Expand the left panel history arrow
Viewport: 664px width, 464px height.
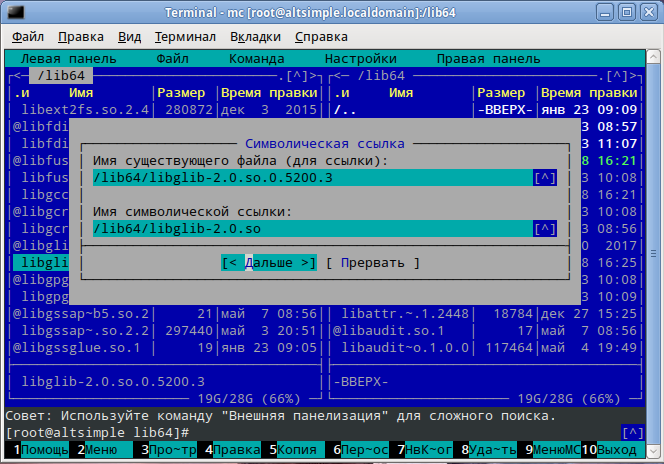[x=296, y=76]
